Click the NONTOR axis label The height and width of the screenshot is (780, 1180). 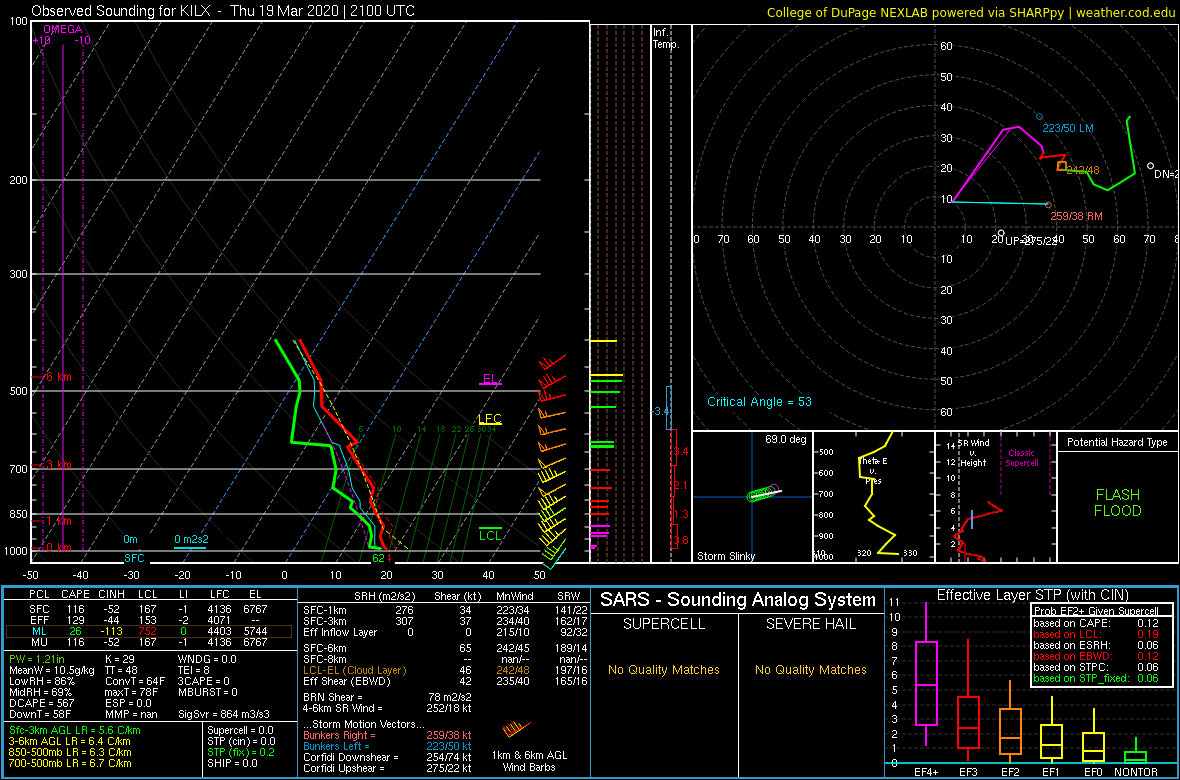click(1136, 772)
